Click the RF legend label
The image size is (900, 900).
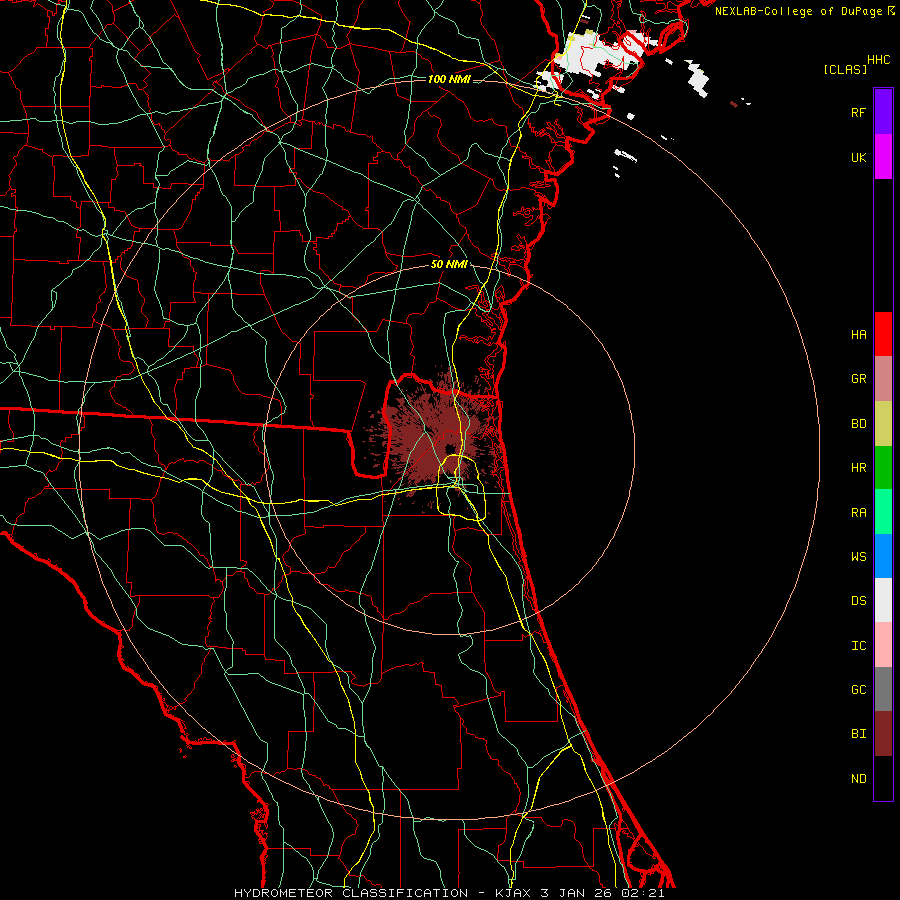tap(858, 112)
